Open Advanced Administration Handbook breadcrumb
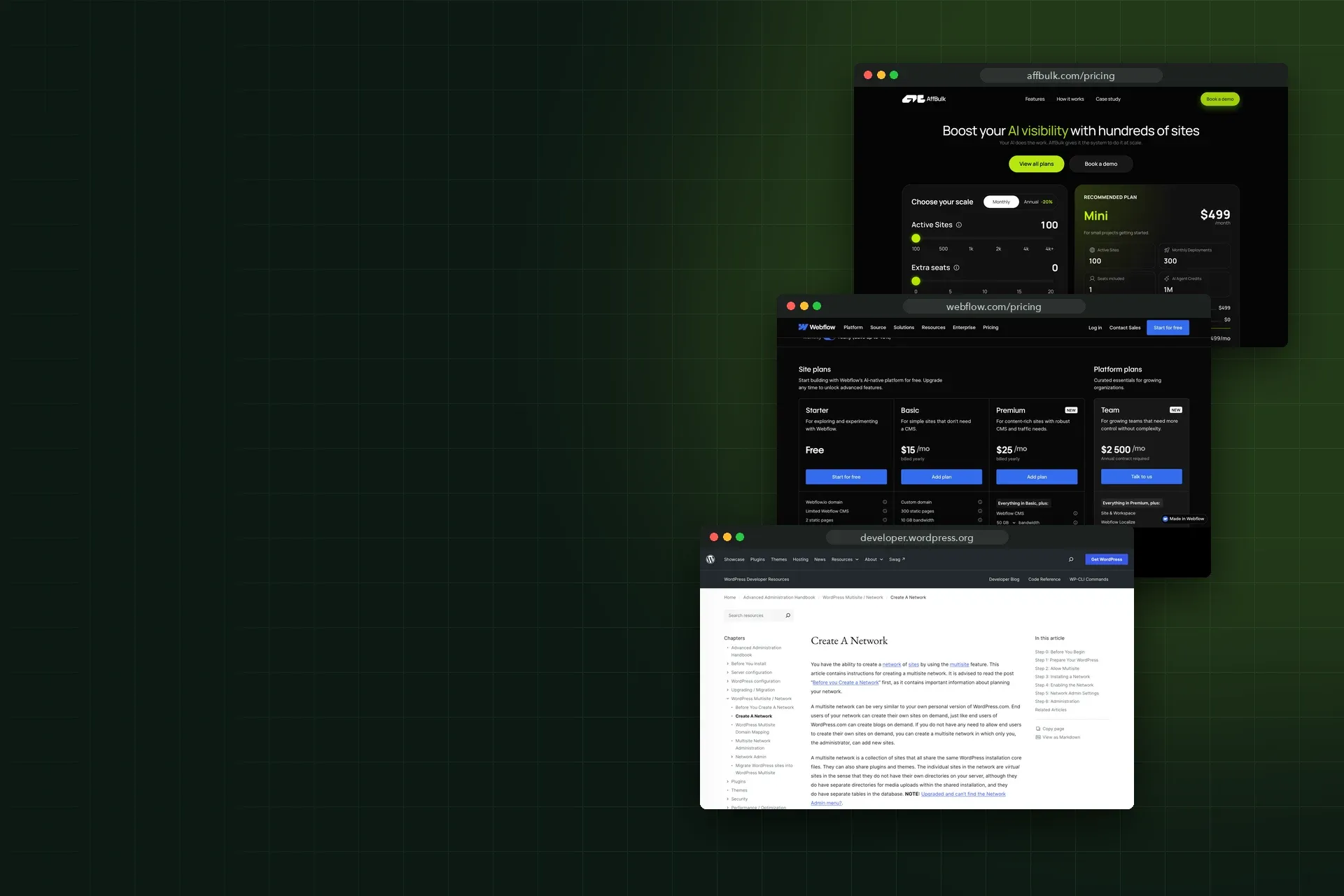Screen dimensions: 1344x896 779,598
